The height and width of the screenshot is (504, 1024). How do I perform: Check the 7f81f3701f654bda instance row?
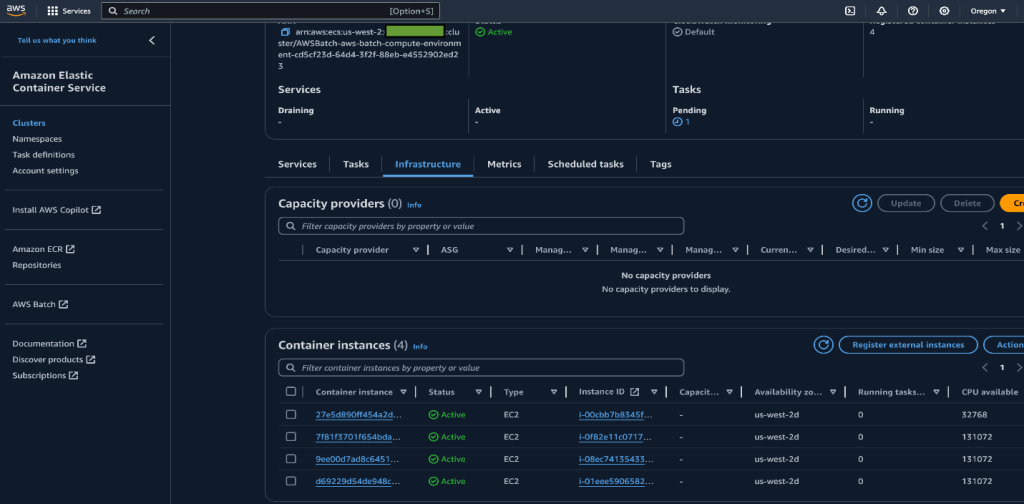pos(291,437)
